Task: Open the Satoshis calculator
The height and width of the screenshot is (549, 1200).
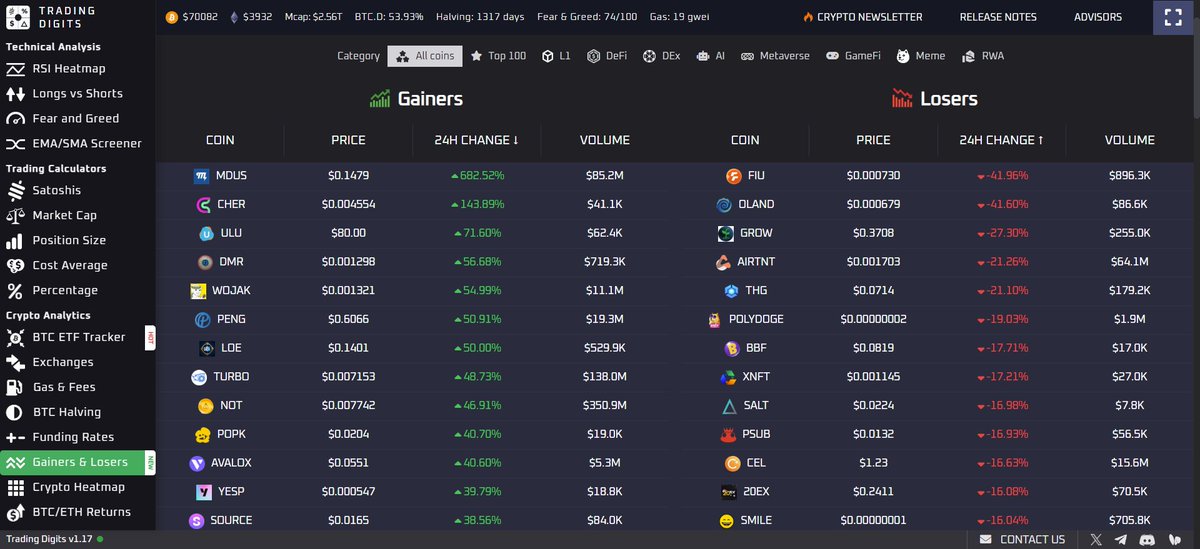Action: 44,190
